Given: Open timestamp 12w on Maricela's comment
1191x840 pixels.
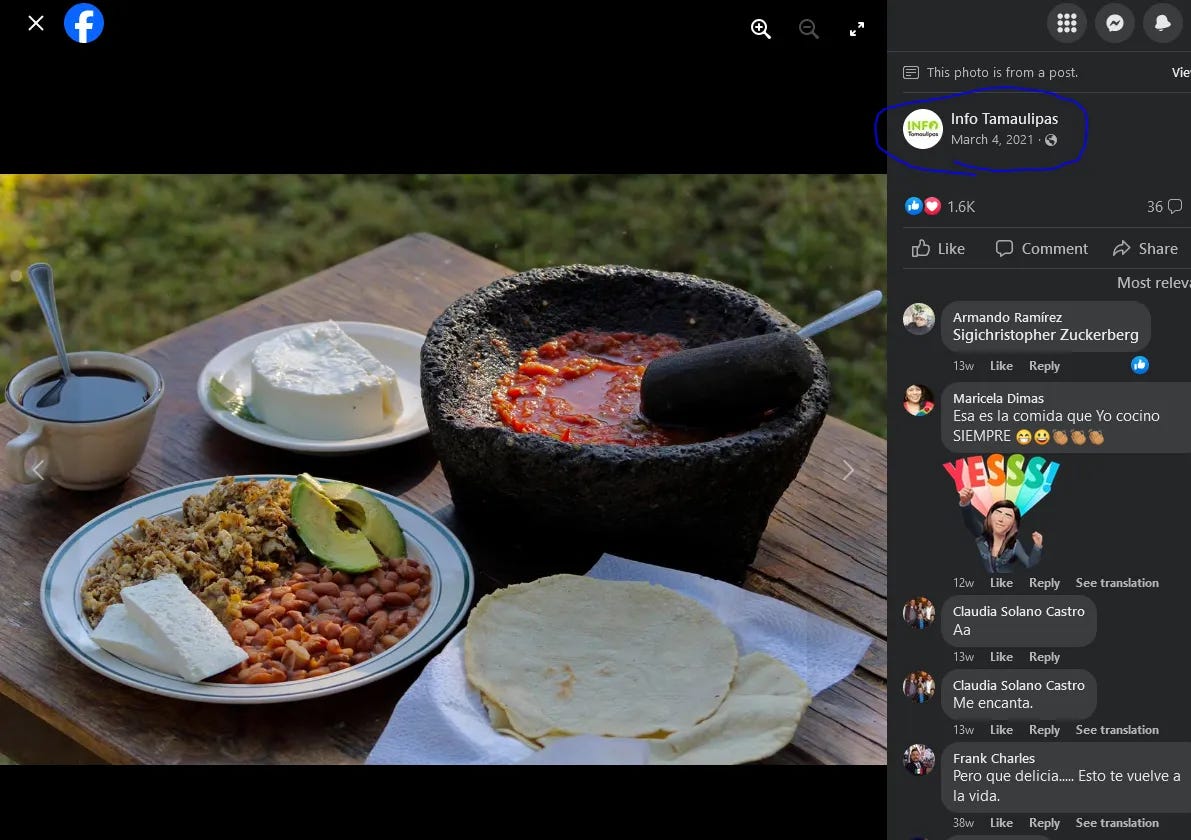Looking at the screenshot, I should click(963, 583).
